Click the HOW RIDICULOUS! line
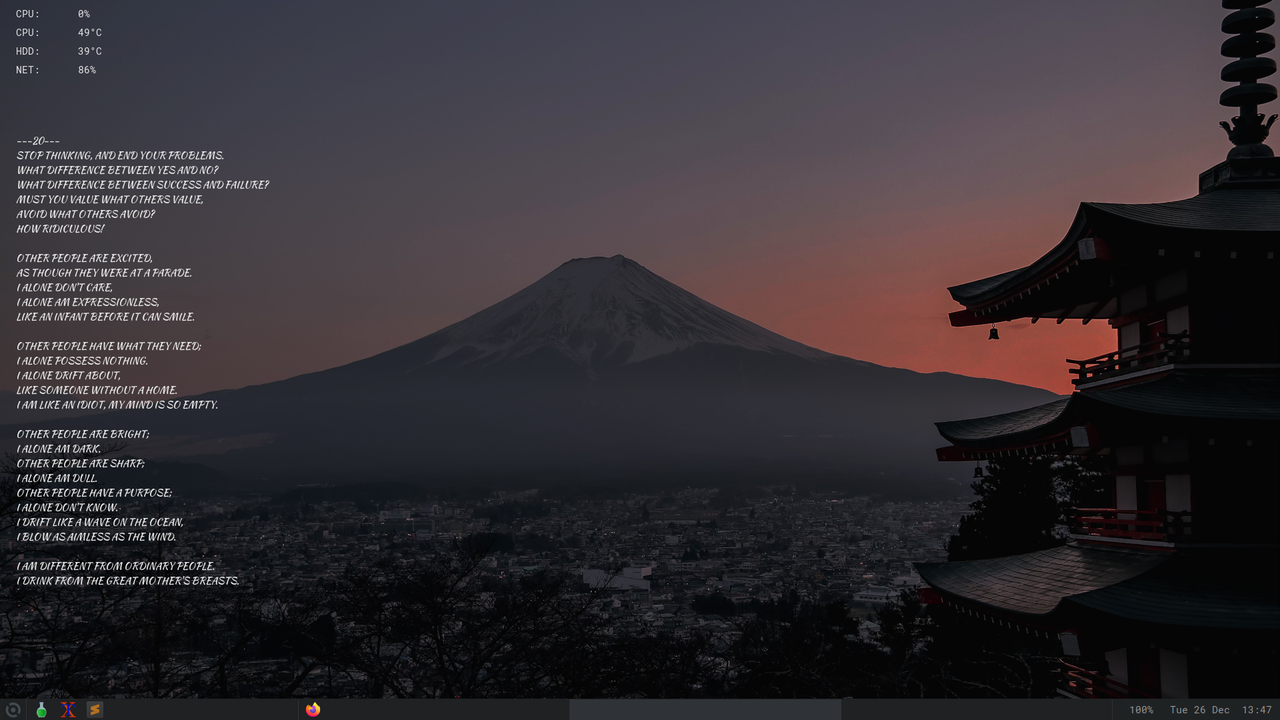Viewport: 1280px width, 720px height. coord(60,229)
